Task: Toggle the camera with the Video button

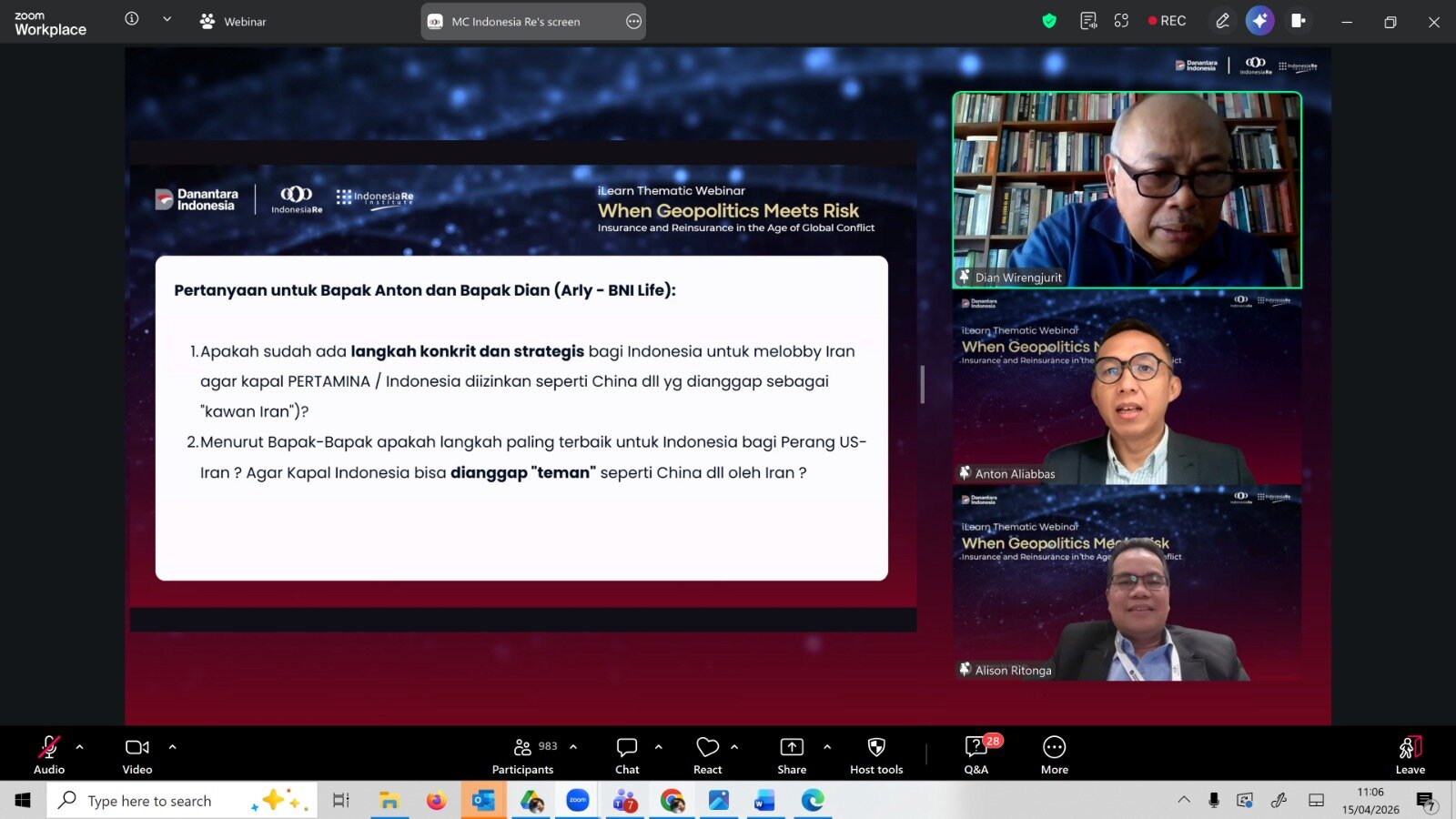Action: click(x=137, y=754)
